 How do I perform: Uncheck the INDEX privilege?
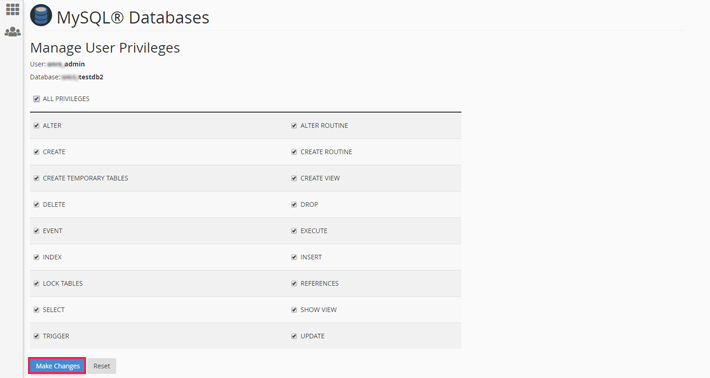click(x=36, y=257)
